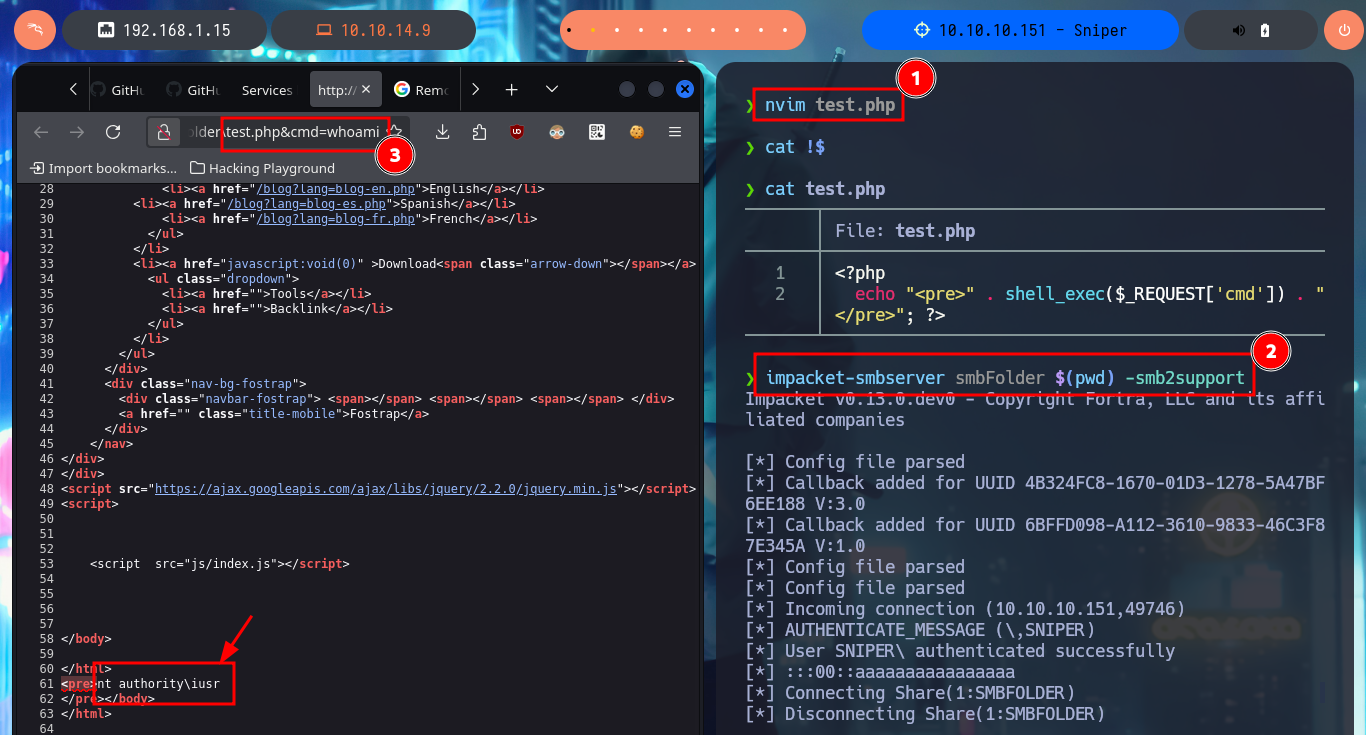Image resolution: width=1366 pixels, height=735 pixels.
Task: Click the Incoming connection (10.10.10.151,49746) line
Action: coord(966,609)
